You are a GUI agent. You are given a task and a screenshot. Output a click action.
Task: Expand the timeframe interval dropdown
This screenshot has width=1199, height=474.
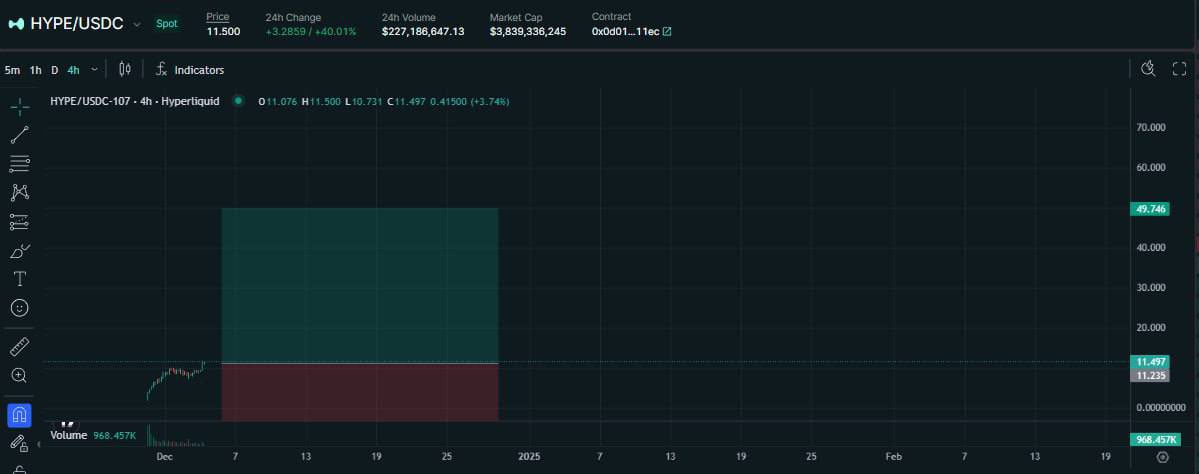pyautogui.click(x=94, y=70)
